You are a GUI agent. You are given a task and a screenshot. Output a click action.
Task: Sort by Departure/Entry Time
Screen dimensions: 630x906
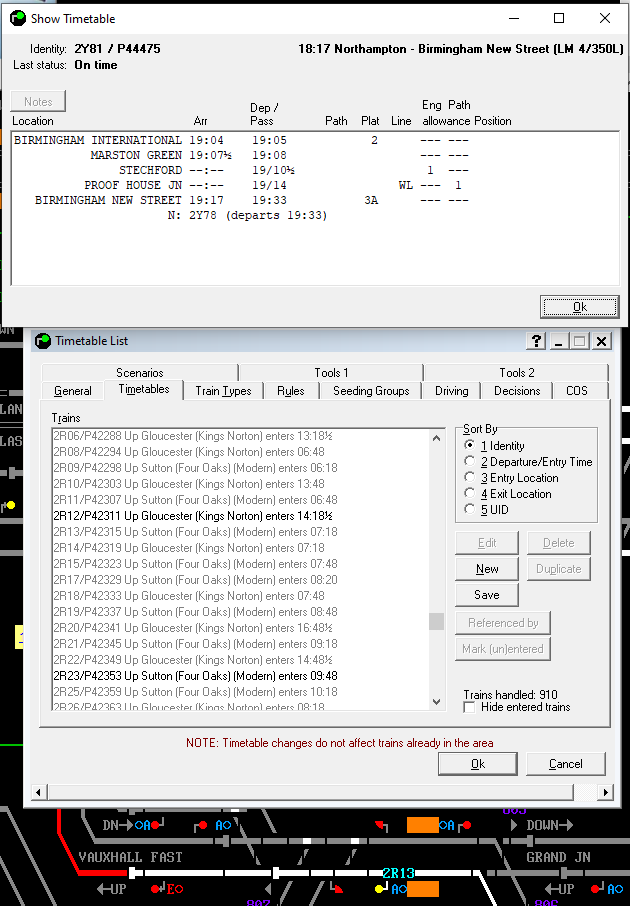(469, 462)
